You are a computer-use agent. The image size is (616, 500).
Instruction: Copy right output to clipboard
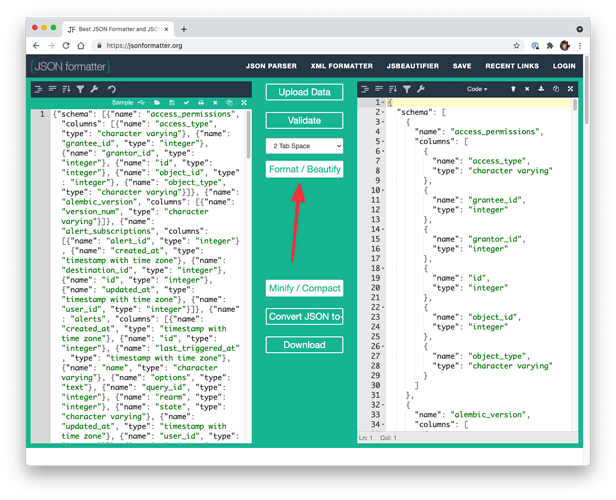click(556, 89)
